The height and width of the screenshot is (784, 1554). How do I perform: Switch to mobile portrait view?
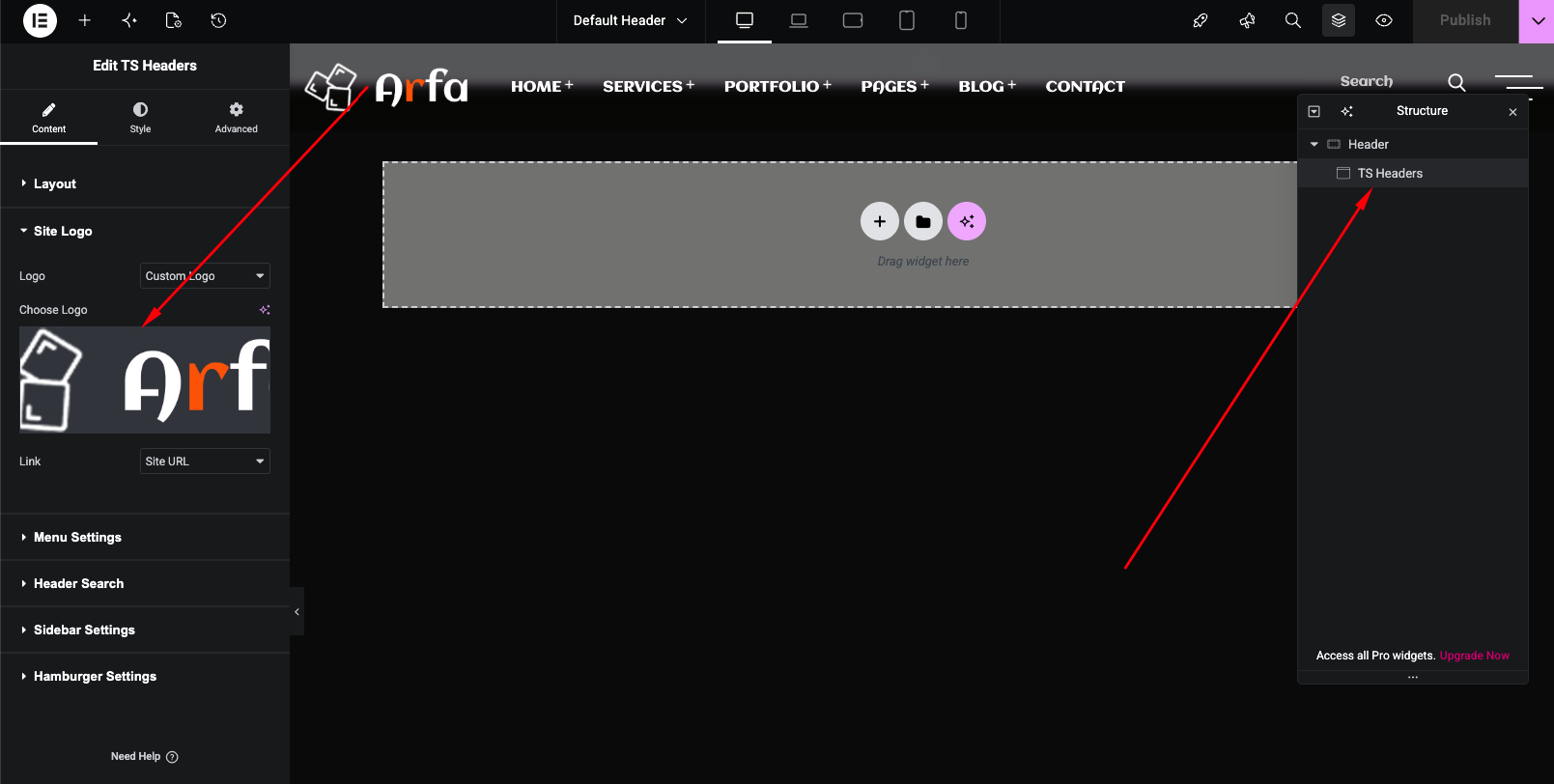pyautogui.click(x=961, y=20)
